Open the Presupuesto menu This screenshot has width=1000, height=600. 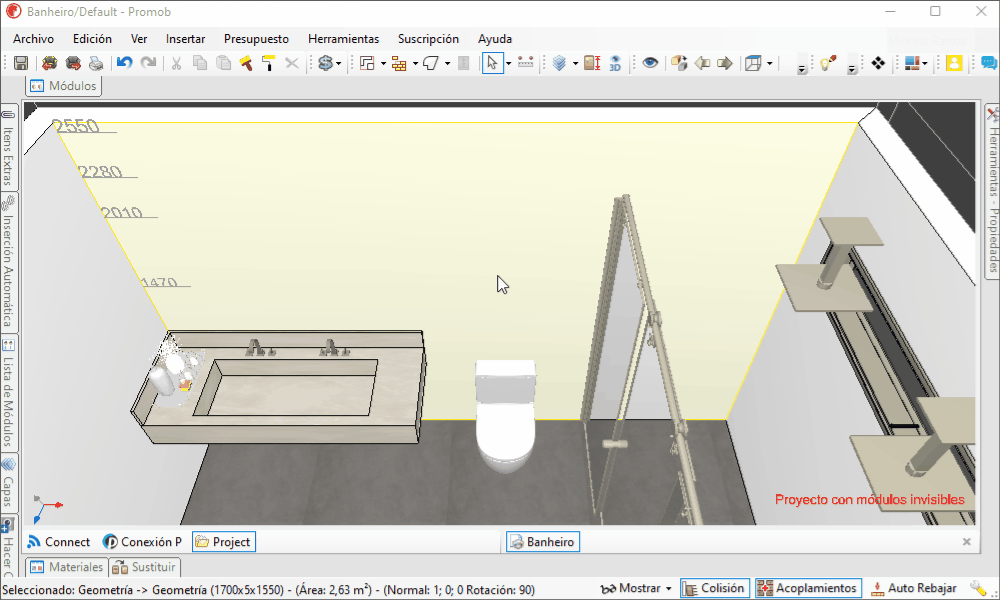tap(256, 39)
